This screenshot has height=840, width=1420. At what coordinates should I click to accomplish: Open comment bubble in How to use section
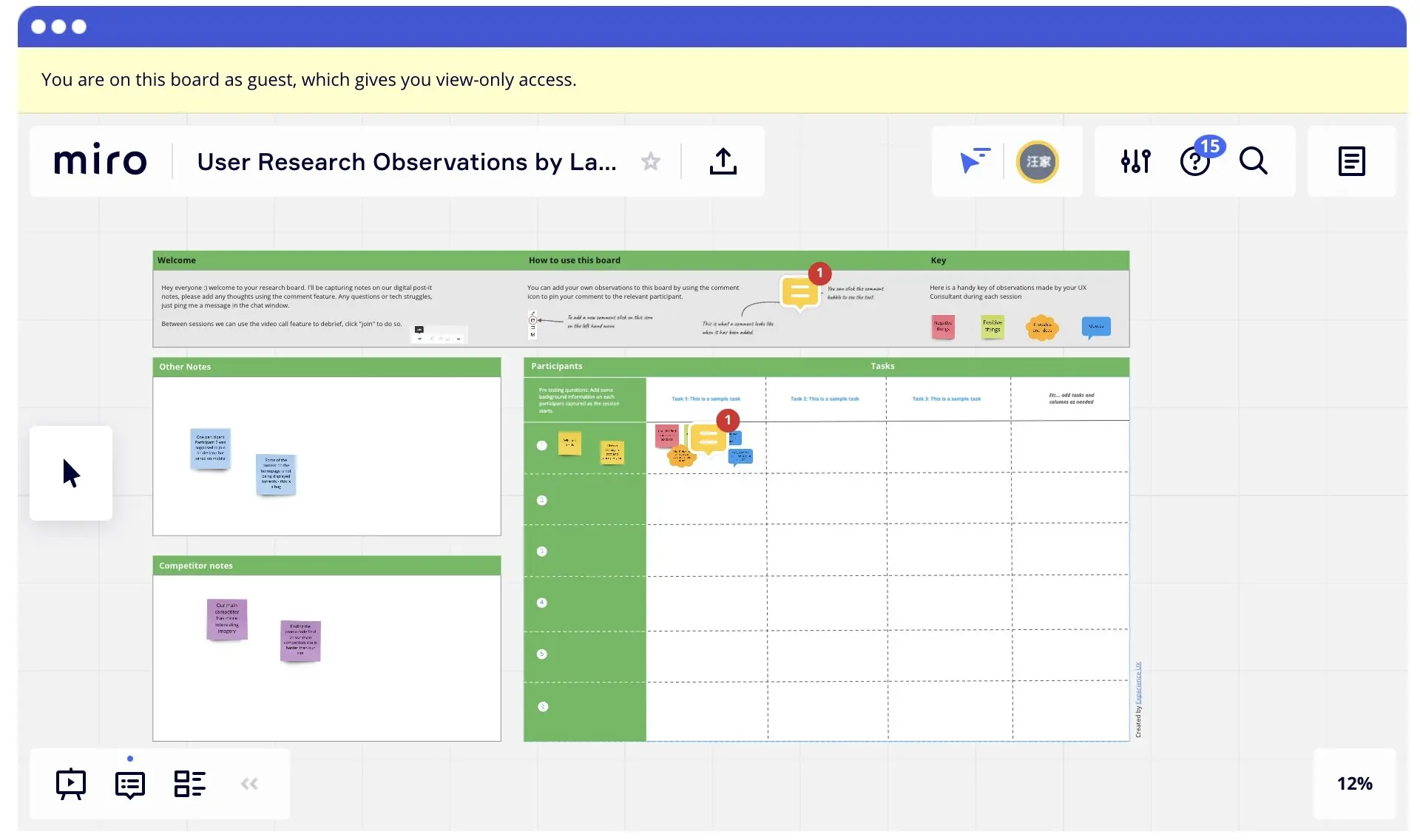pos(800,293)
